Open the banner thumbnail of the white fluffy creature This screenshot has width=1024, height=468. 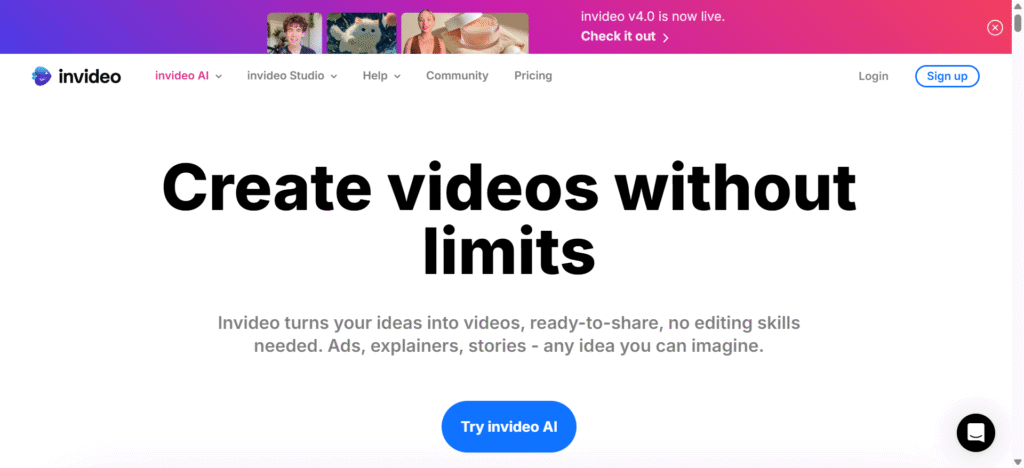coord(362,33)
